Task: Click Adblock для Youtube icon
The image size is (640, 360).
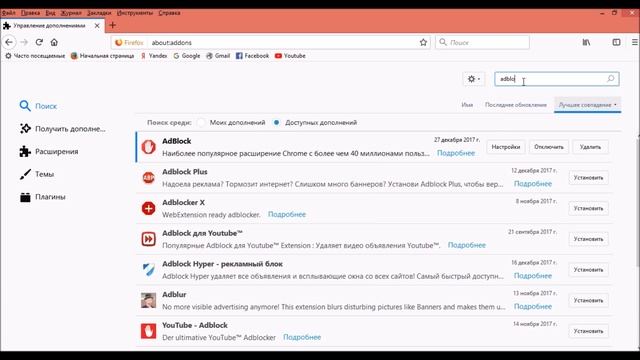Action: [149, 239]
